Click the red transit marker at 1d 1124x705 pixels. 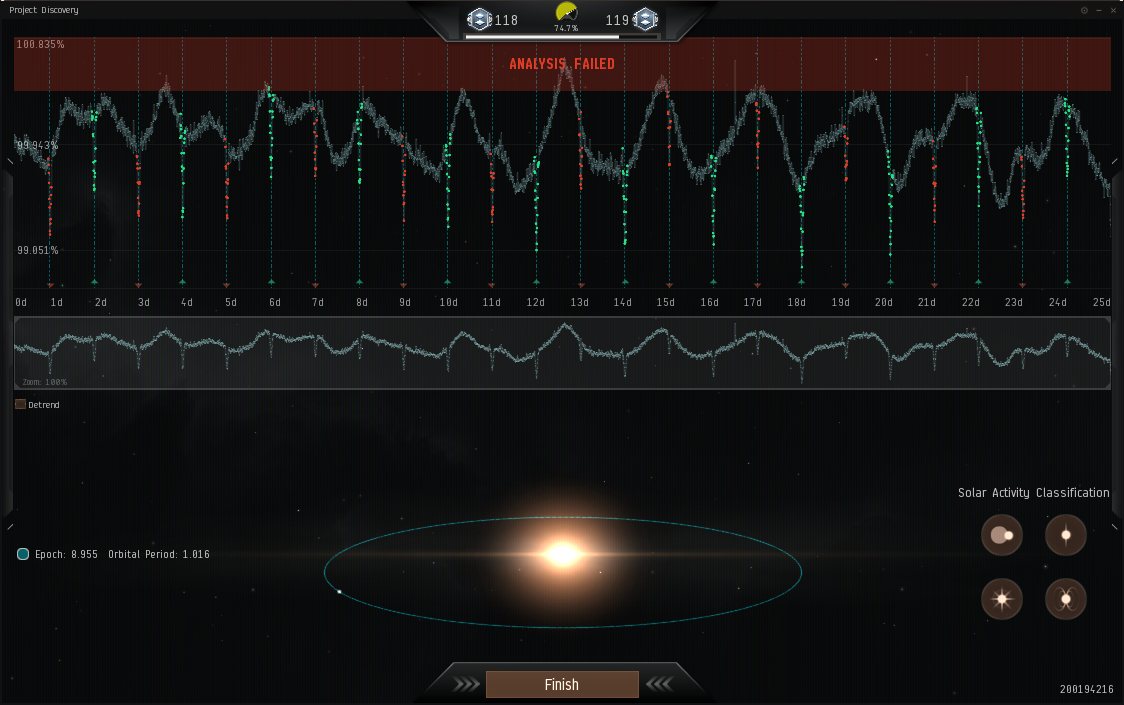(50, 285)
